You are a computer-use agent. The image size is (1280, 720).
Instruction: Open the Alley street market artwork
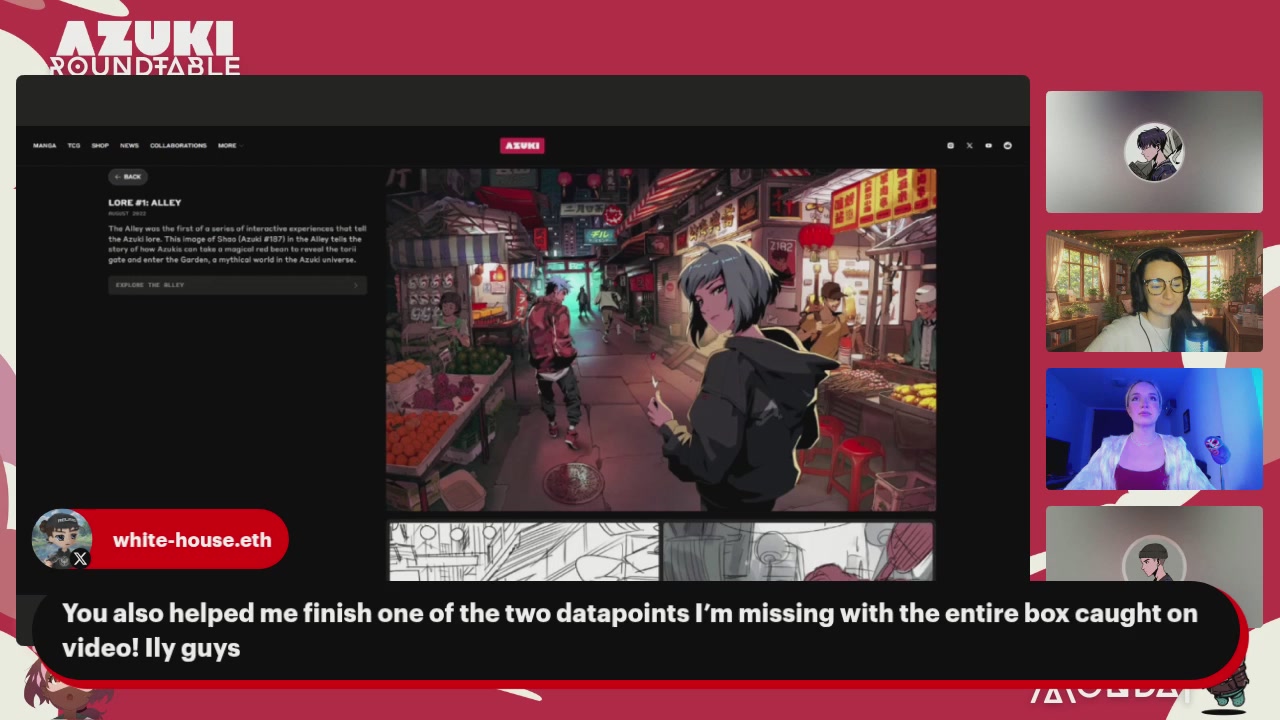[661, 340]
